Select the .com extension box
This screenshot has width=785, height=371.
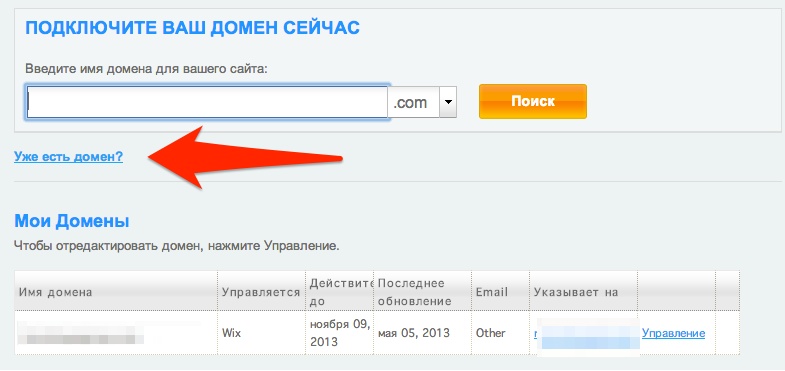point(414,102)
